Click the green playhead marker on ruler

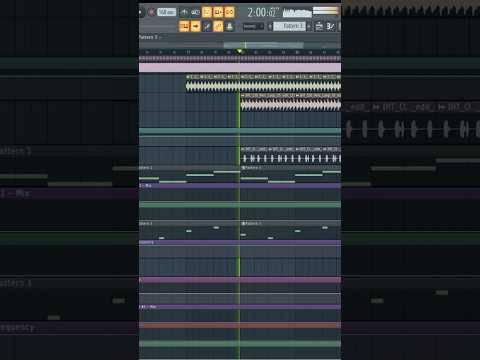coord(239,51)
